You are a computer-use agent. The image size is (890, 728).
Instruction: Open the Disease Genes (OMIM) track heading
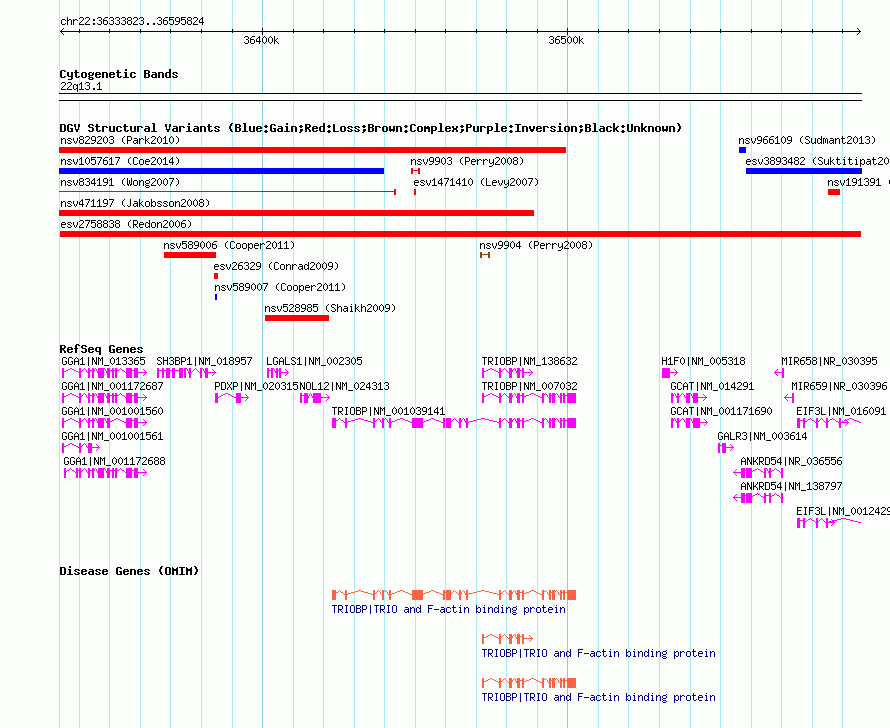tap(129, 571)
